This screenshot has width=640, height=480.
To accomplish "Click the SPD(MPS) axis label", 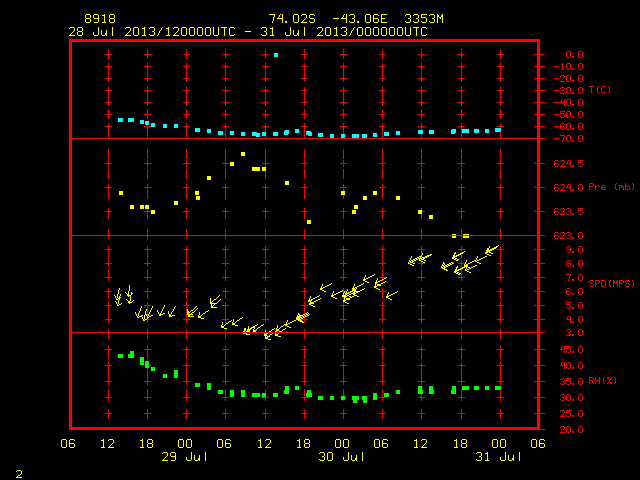I will click(x=611, y=283).
